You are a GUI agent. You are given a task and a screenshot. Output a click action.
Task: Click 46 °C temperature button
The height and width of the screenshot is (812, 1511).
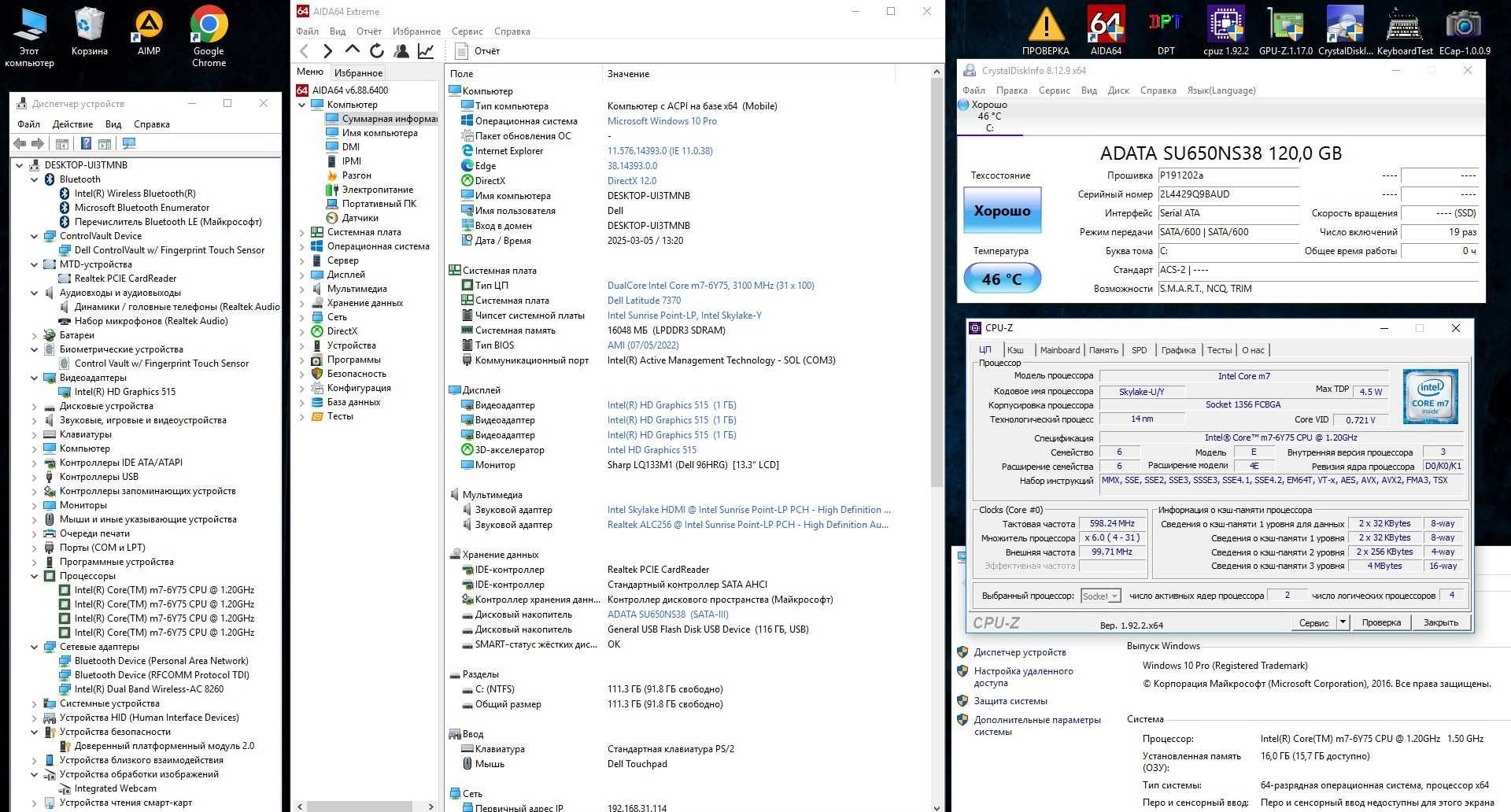pos(1002,279)
